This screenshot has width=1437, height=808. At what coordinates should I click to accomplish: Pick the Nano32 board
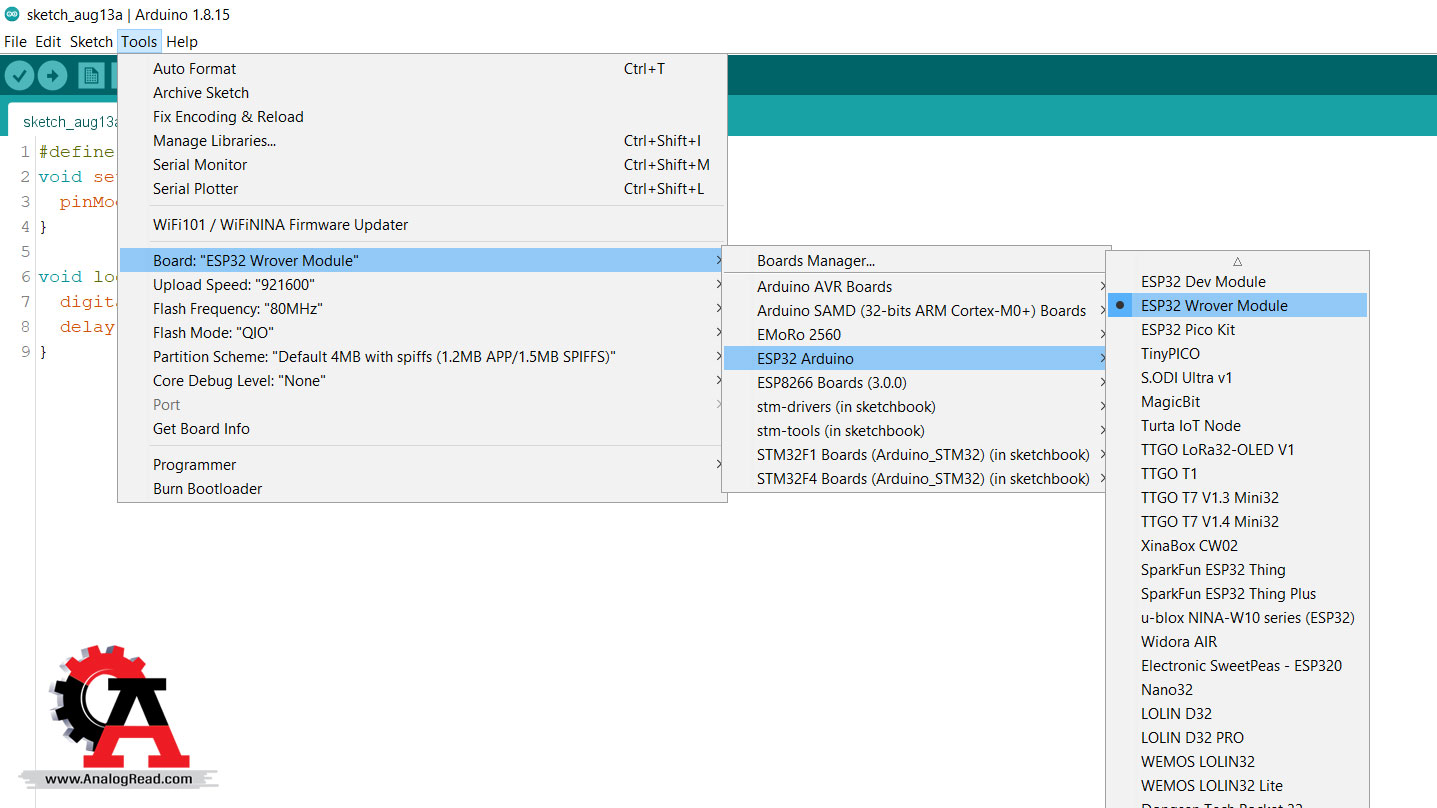click(x=1237, y=690)
